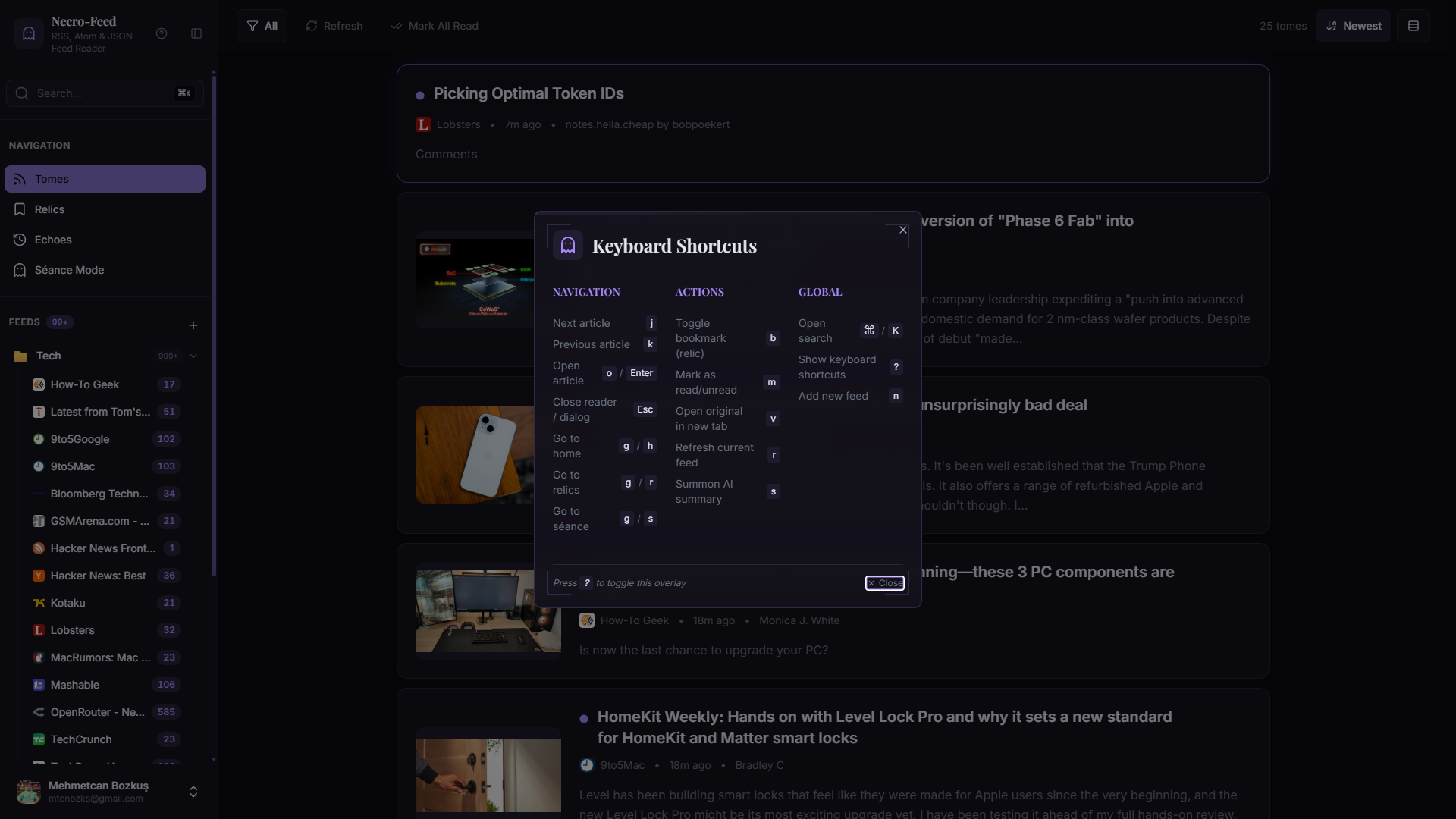1456x819 pixels.
Task: Click the Lobsters feed favicon in sidebar
Action: coord(39,630)
